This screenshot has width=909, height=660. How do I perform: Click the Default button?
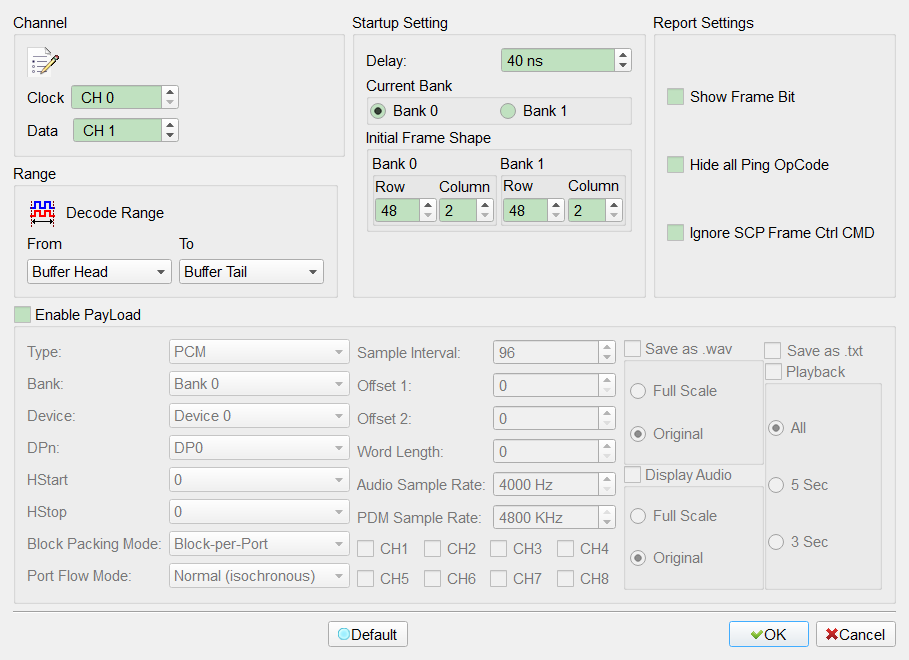coord(368,634)
